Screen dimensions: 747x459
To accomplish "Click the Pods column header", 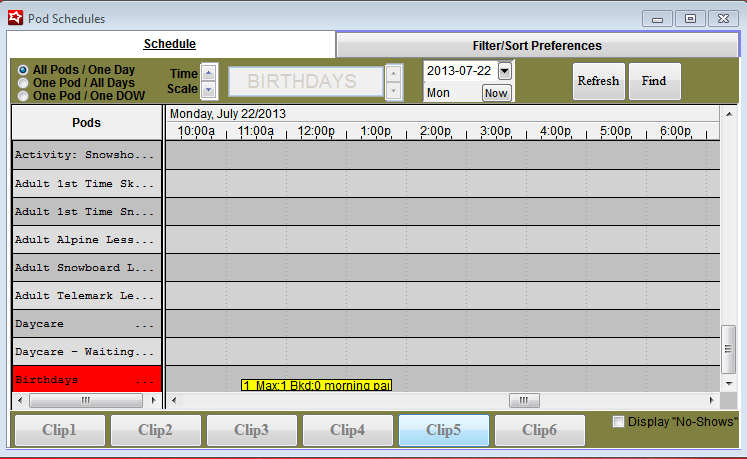I will click(87, 122).
